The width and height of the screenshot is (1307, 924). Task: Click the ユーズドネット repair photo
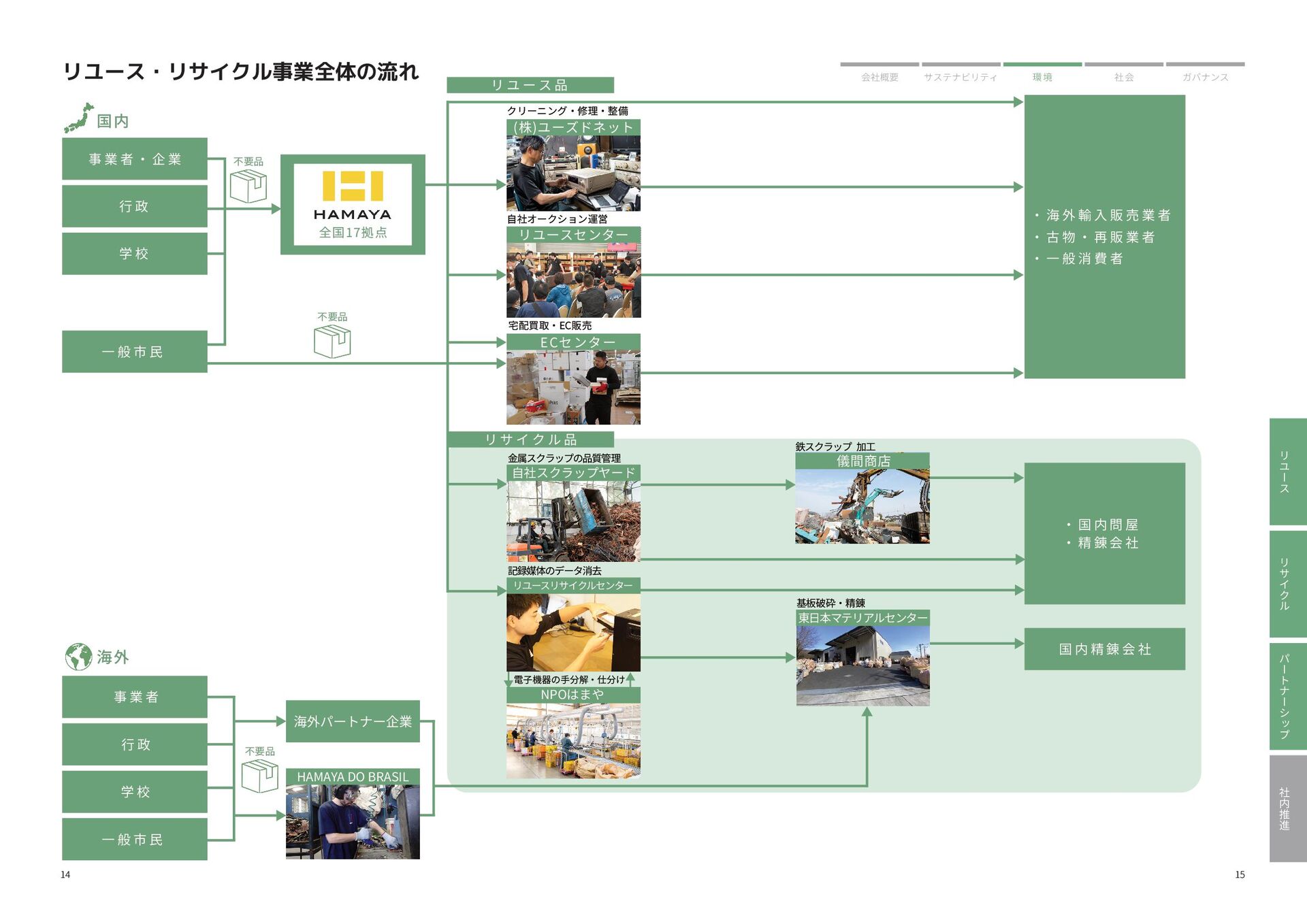click(x=573, y=173)
